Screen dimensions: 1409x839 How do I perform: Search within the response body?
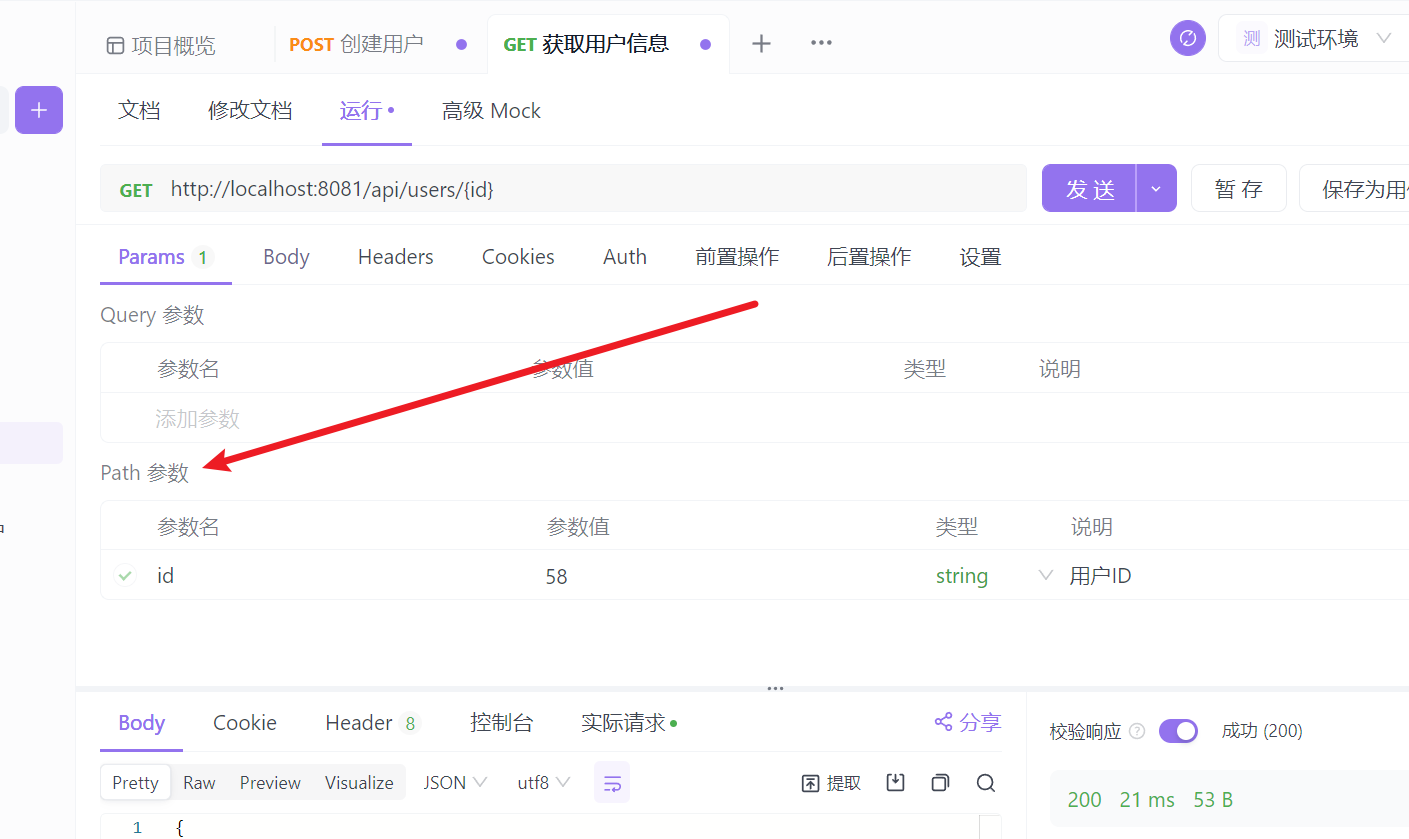(986, 783)
